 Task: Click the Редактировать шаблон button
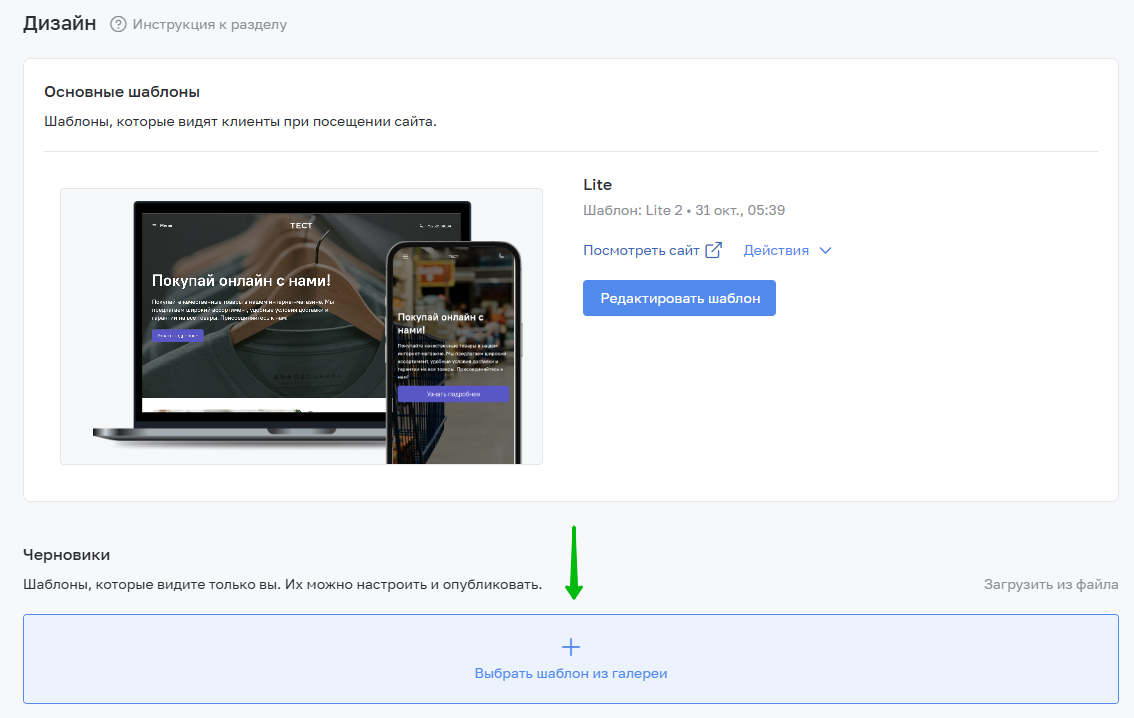[679, 298]
